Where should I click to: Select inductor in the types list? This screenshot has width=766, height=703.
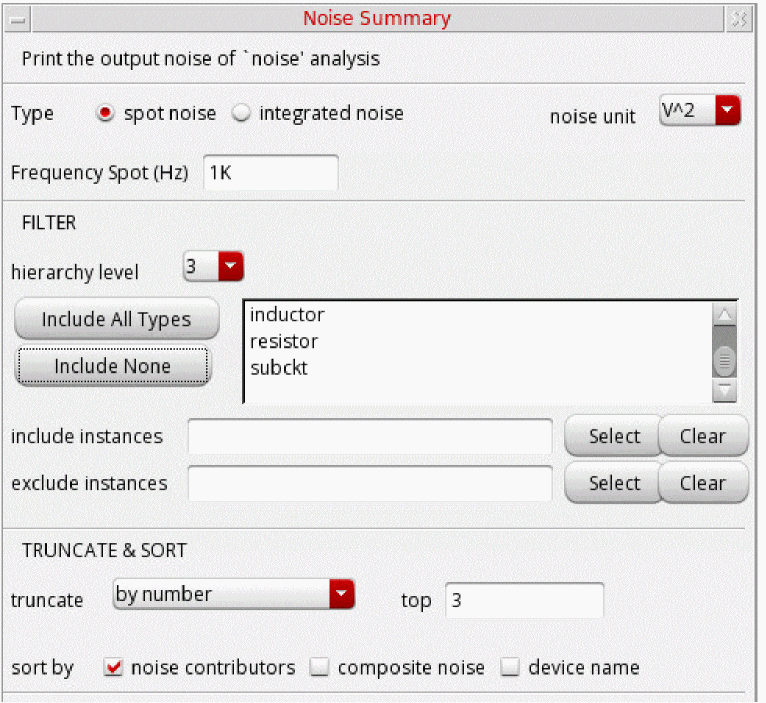click(x=287, y=315)
